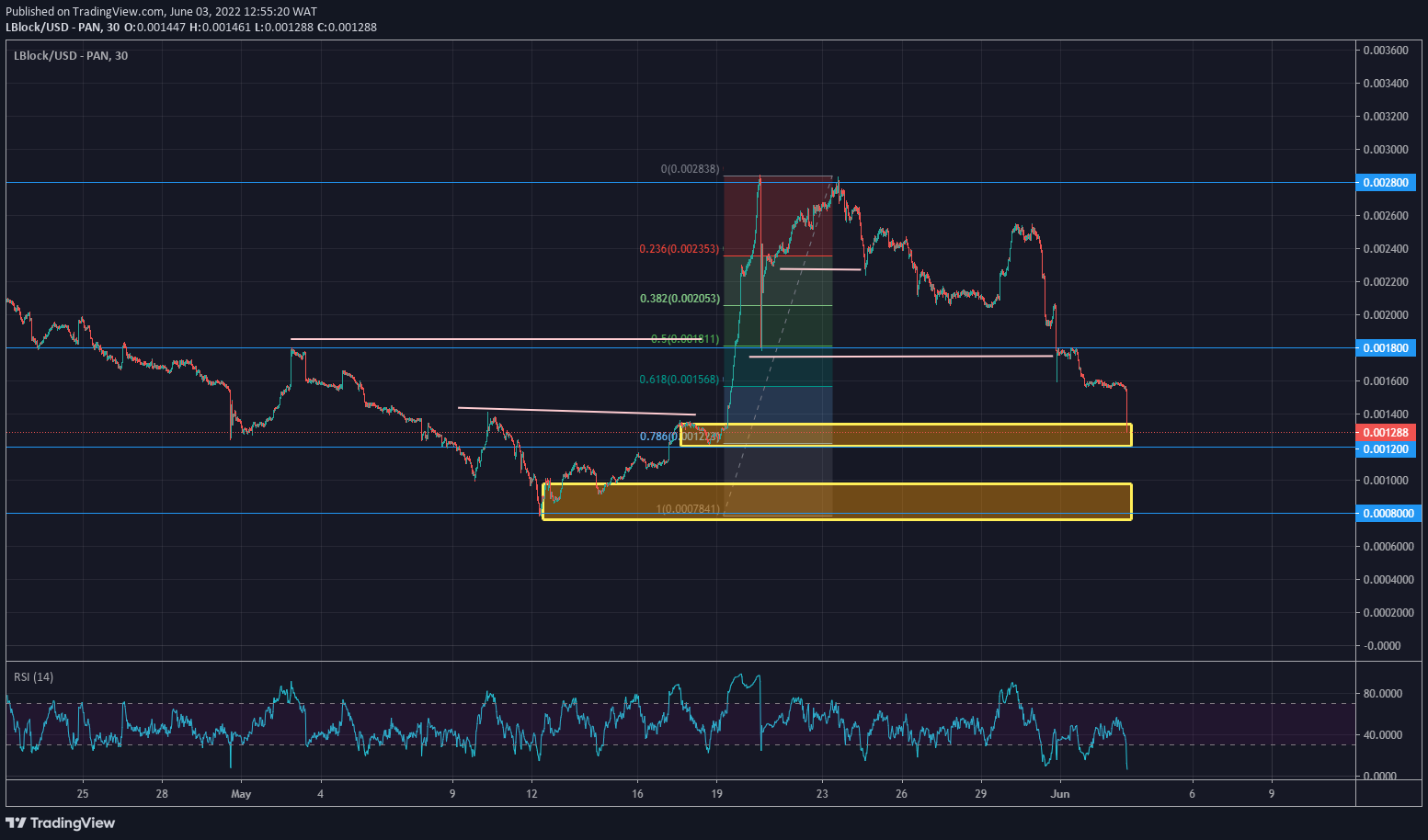
Task: Select the red Fibonacci zone above 0.236
Action: pos(778,216)
